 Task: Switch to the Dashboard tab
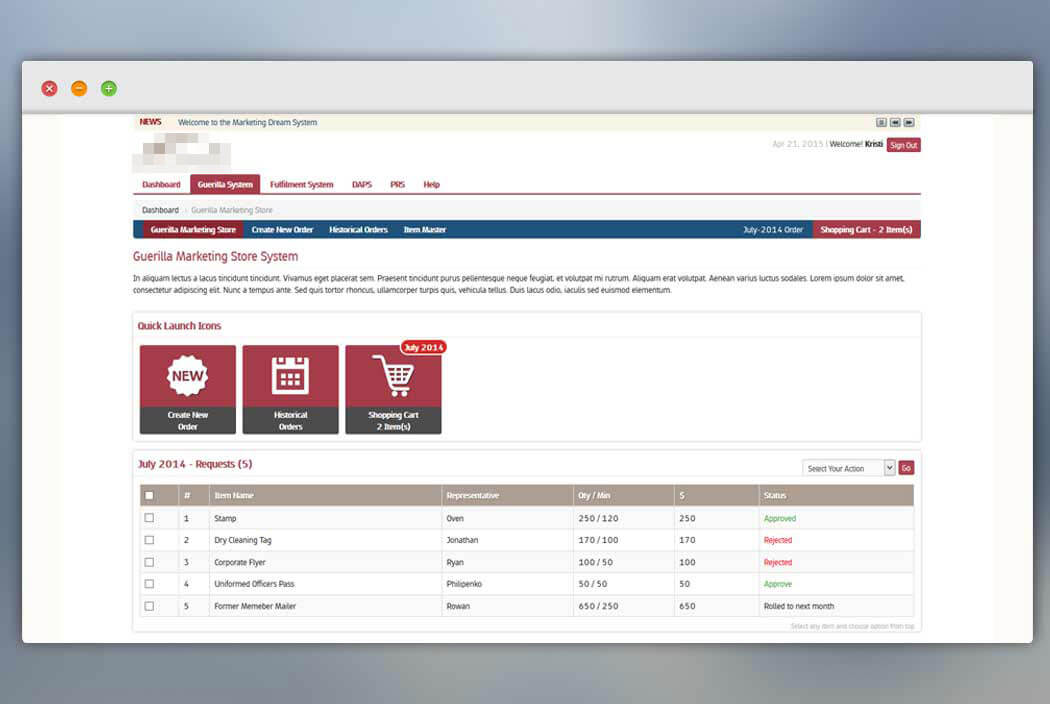pos(161,184)
